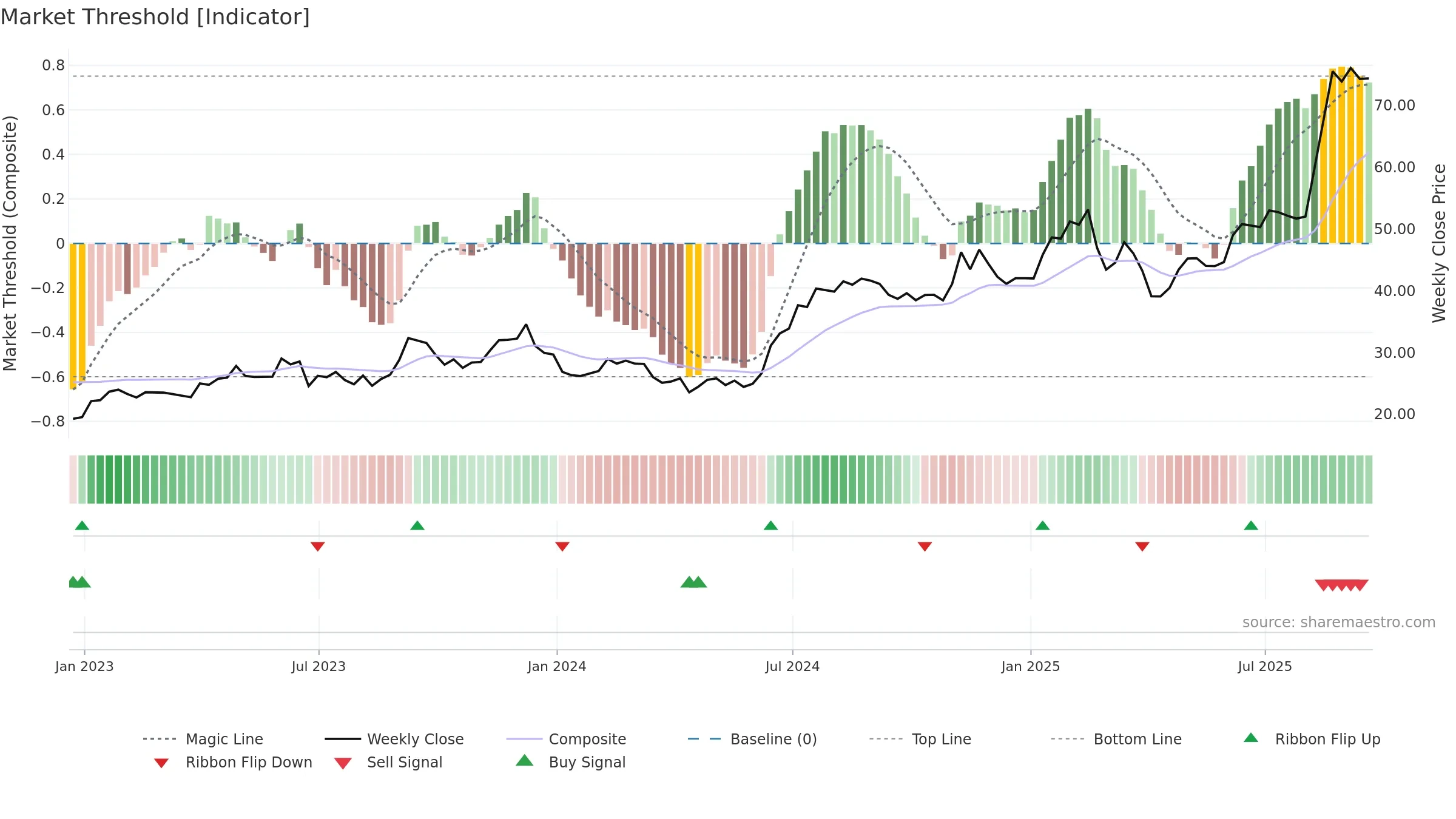Image resolution: width=1456 pixels, height=819 pixels.
Task: Click the 60.00 price axis tick
Action: [1395, 167]
